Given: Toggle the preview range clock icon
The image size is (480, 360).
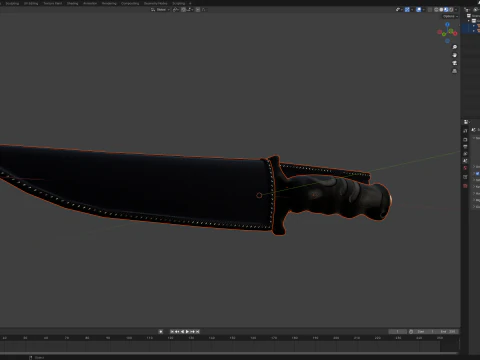Looking at the screenshot, I should (x=411, y=332).
